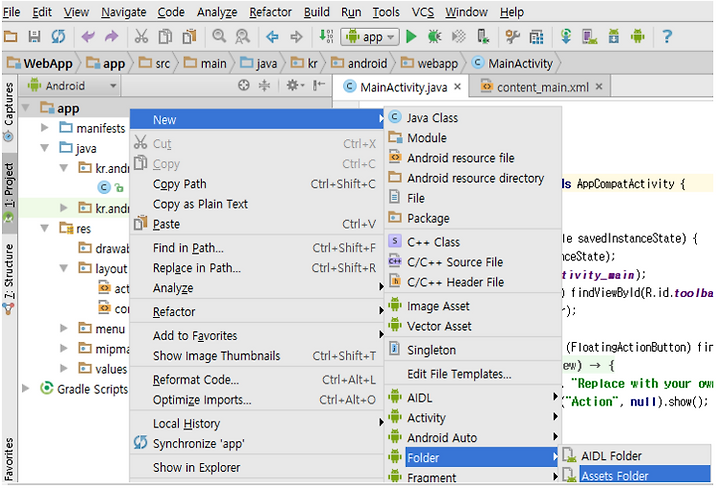720x489 pixels.
Task: Open the SDK Manager icon
Action: [x=613, y=36]
